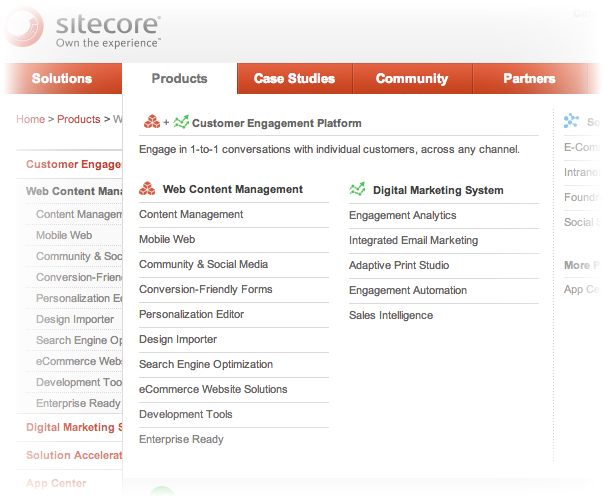Select eCommerce Website Solutions in Products menu

pos(213,389)
